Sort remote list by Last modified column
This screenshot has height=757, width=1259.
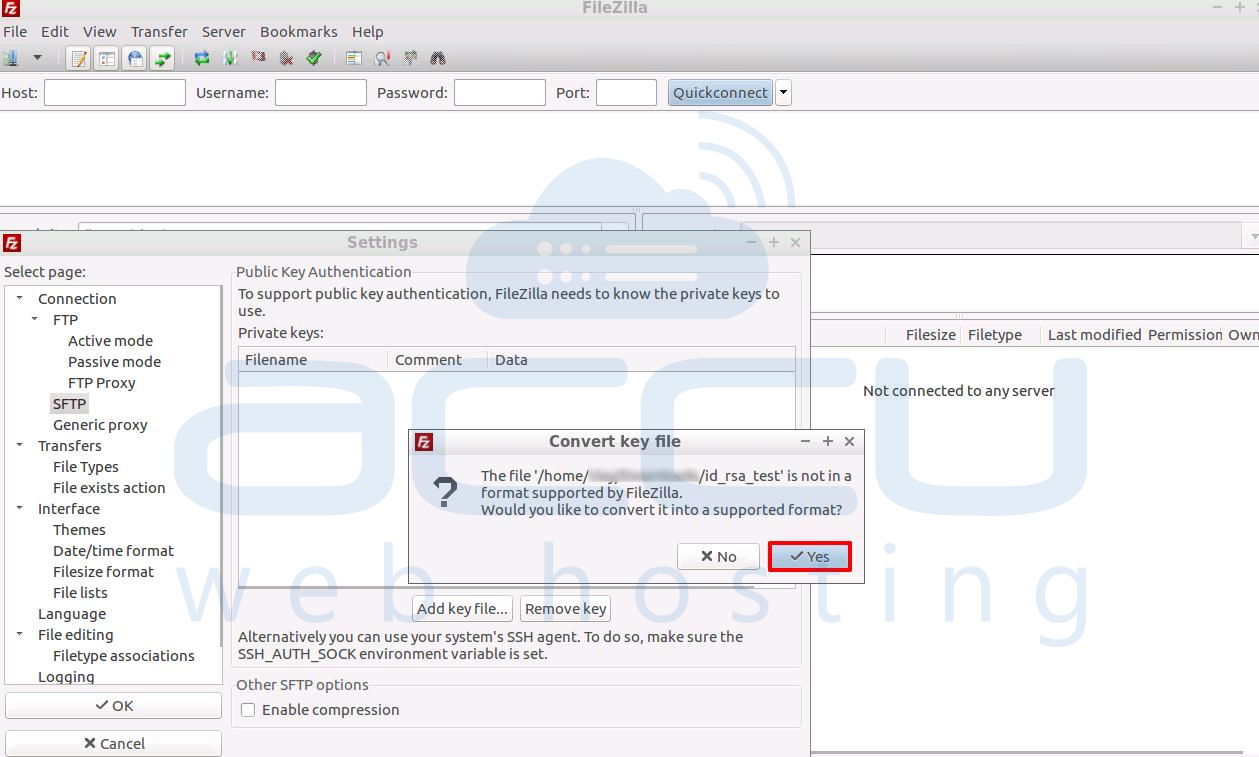click(x=1094, y=335)
